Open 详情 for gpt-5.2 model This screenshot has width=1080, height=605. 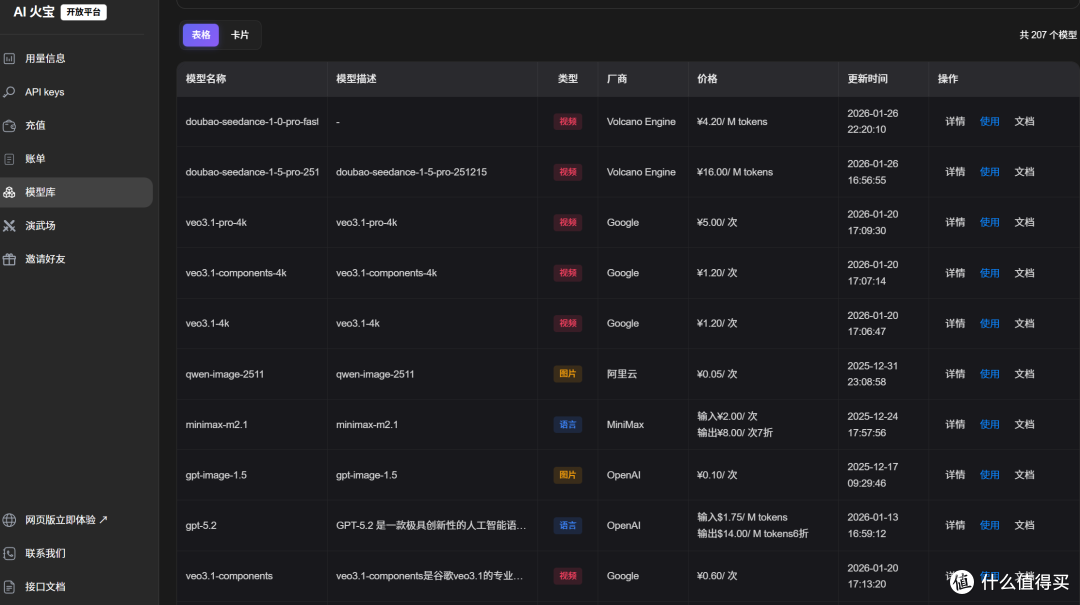coord(955,525)
